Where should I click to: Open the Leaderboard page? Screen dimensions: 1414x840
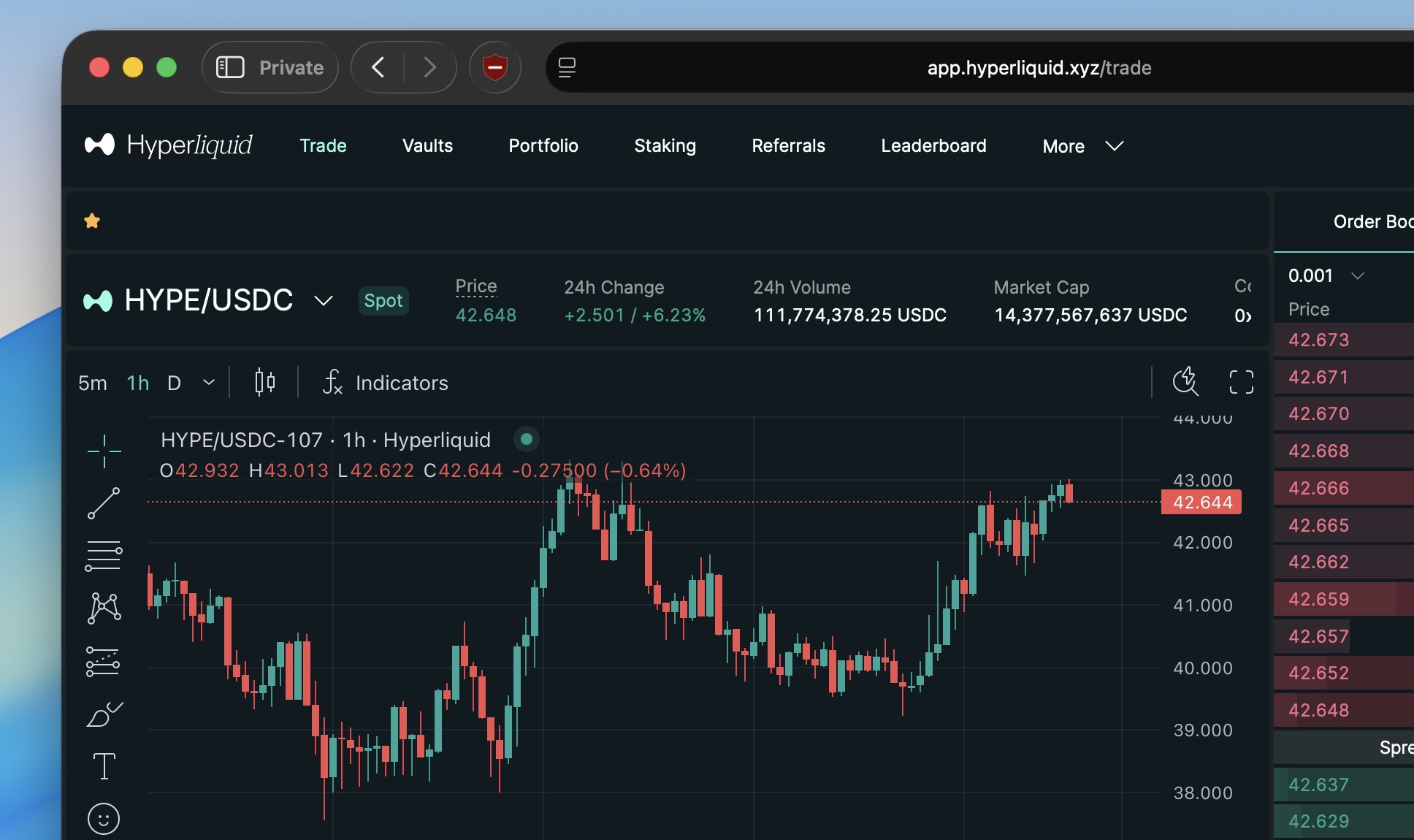point(933,146)
